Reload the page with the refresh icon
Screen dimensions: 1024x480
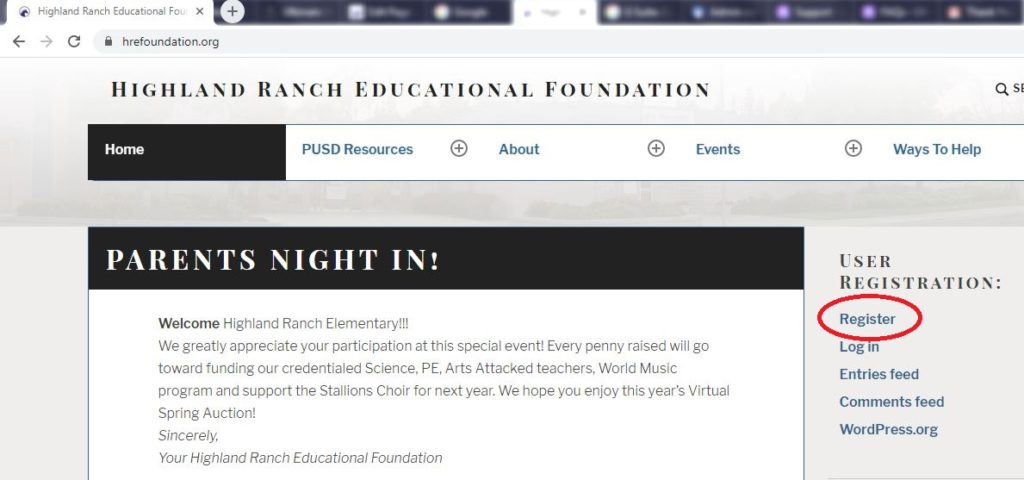tap(73, 42)
